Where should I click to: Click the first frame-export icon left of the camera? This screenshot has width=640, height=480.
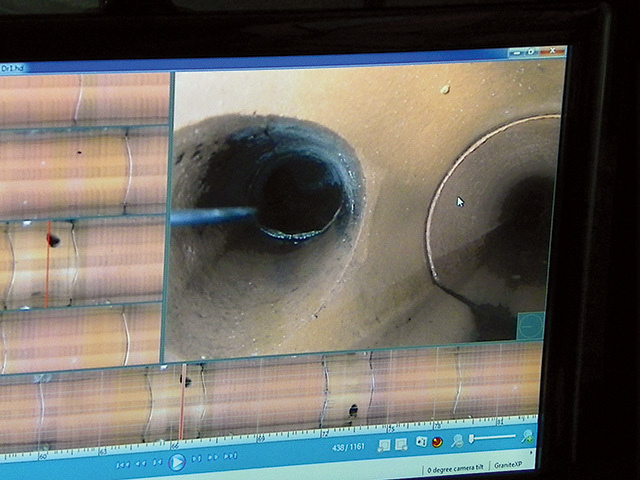[x=384, y=444]
